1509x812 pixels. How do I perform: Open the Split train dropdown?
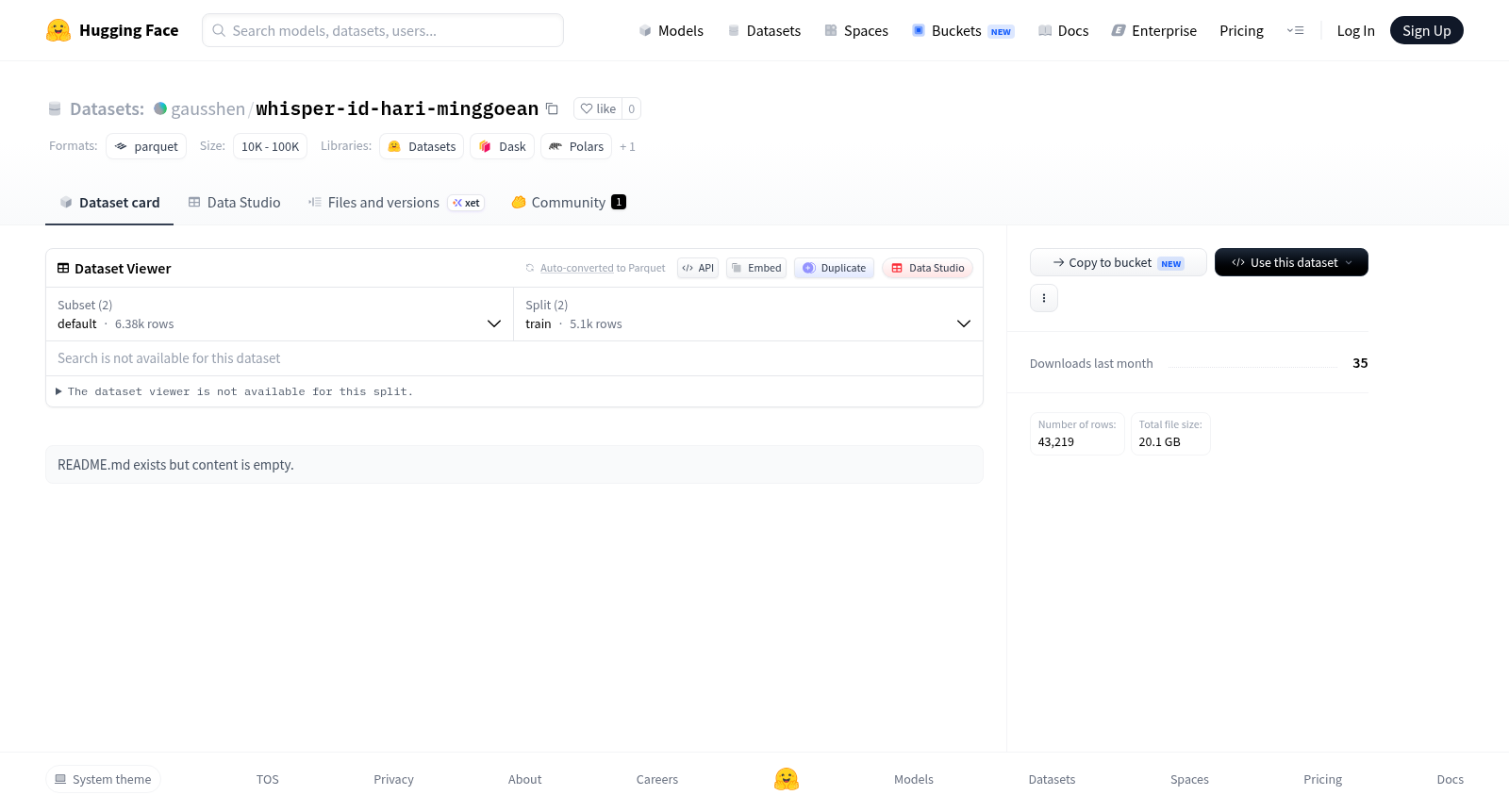748,314
